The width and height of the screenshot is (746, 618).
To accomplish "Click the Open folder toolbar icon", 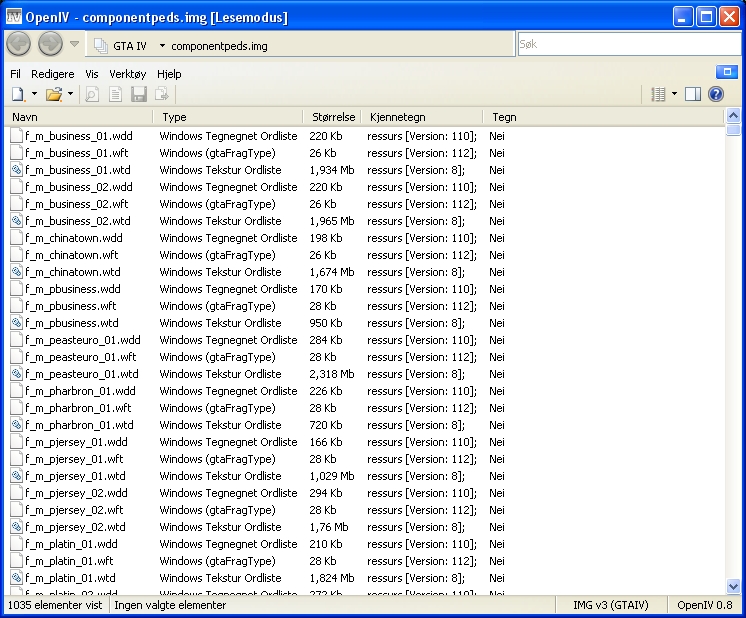I will tap(54, 94).
